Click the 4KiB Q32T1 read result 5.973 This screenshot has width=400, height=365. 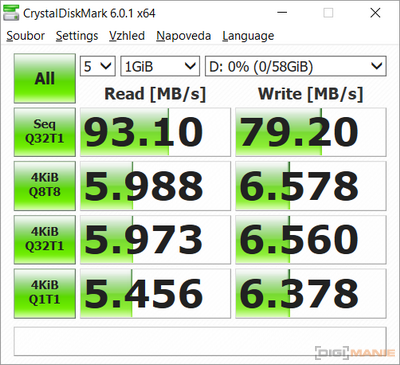155,240
